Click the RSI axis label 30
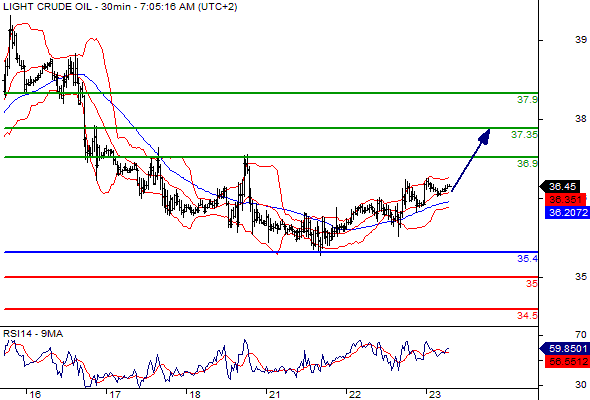The width and height of the screenshot is (590, 400). point(581,385)
